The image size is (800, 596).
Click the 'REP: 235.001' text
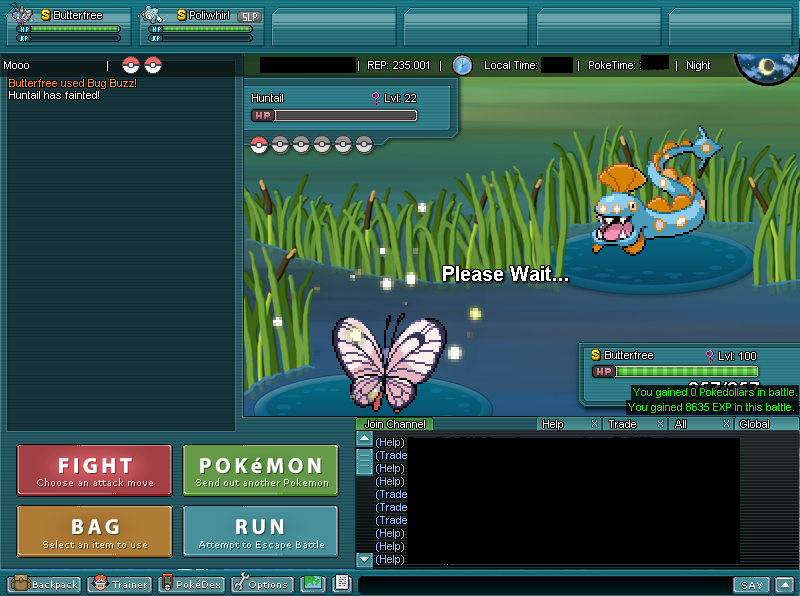[398, 65]
